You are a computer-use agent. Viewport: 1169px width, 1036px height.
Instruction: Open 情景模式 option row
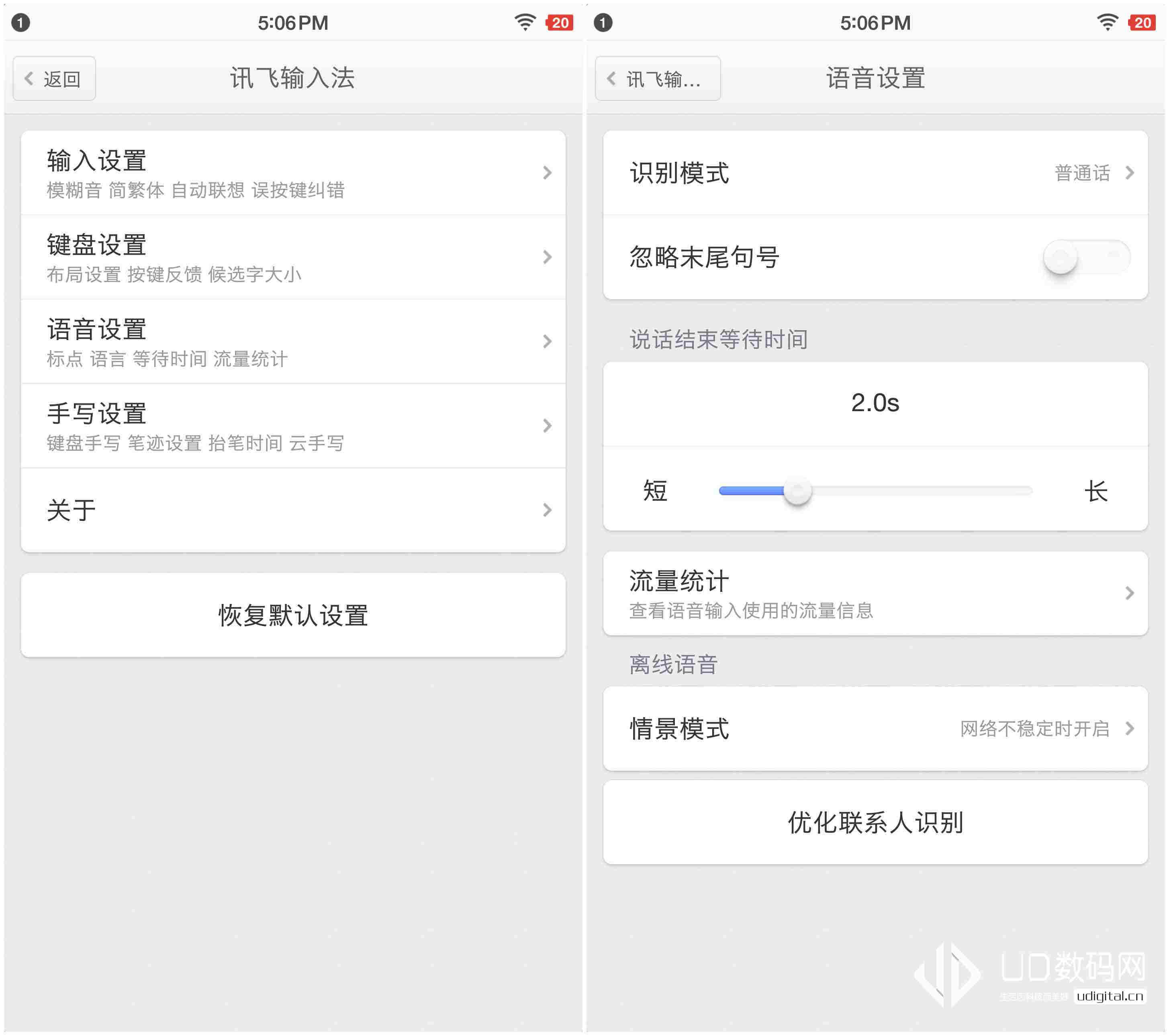click(x=875, y=729)
